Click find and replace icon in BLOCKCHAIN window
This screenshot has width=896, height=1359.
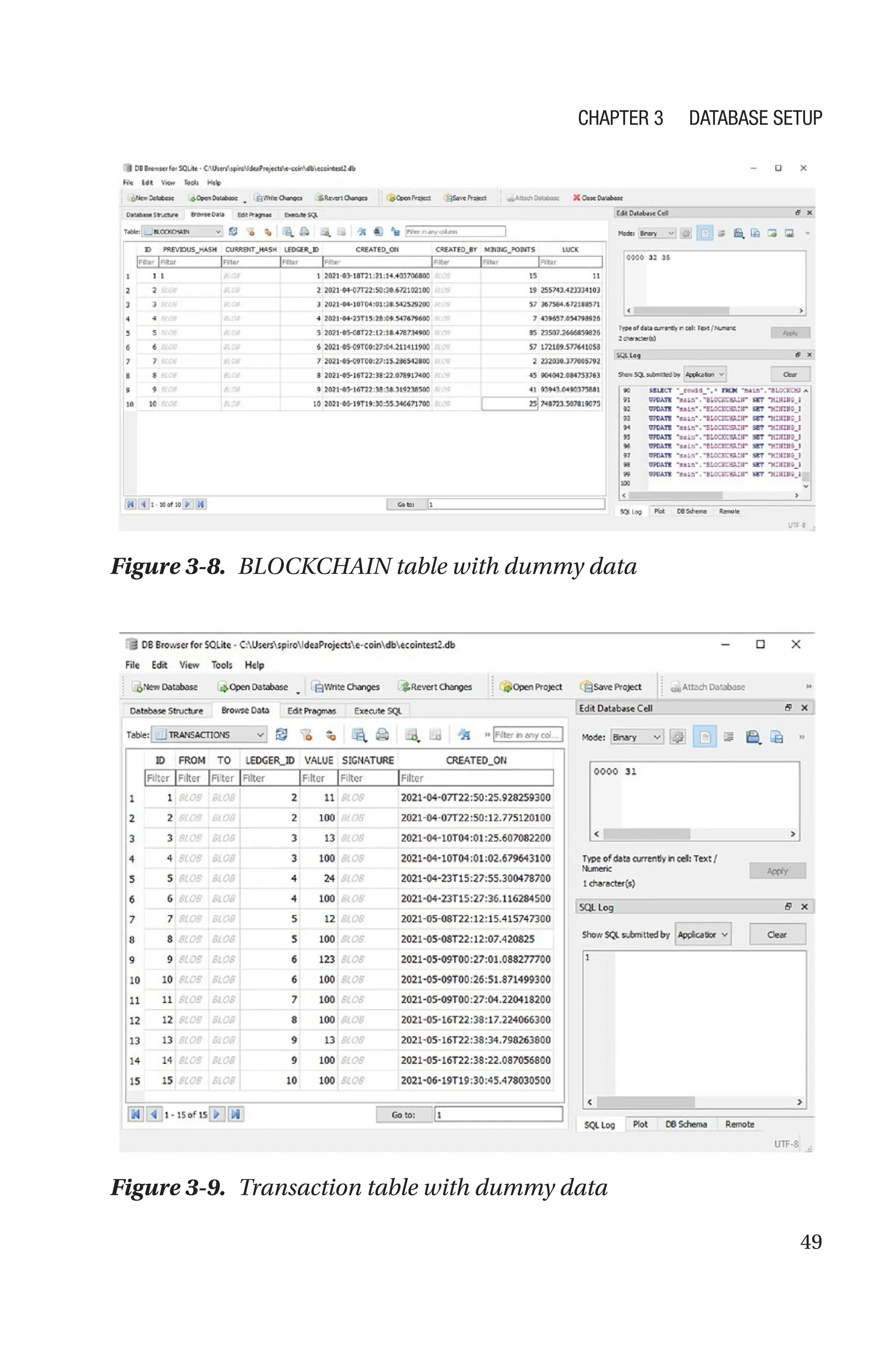pos(361,232)
